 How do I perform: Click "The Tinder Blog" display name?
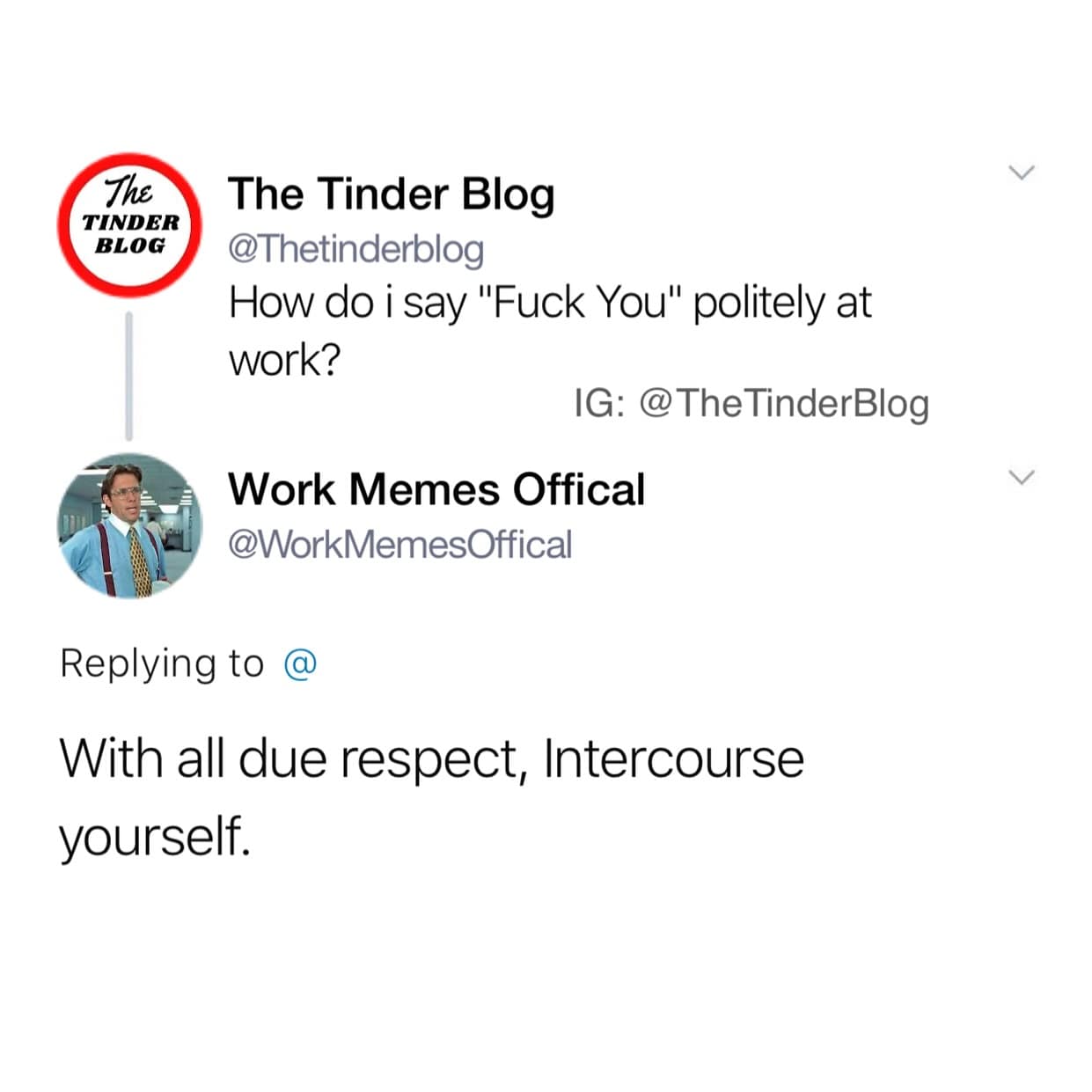[392, 194]
